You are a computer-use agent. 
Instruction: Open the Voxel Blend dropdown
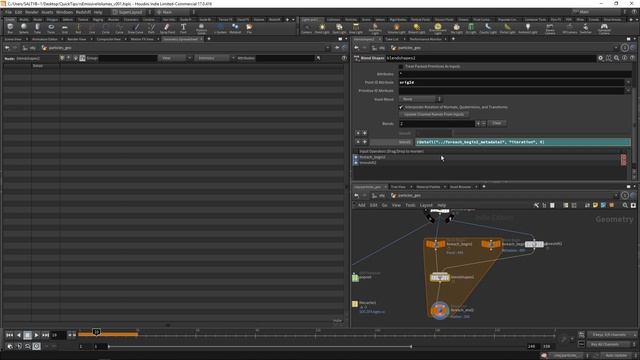click(420, 99)
